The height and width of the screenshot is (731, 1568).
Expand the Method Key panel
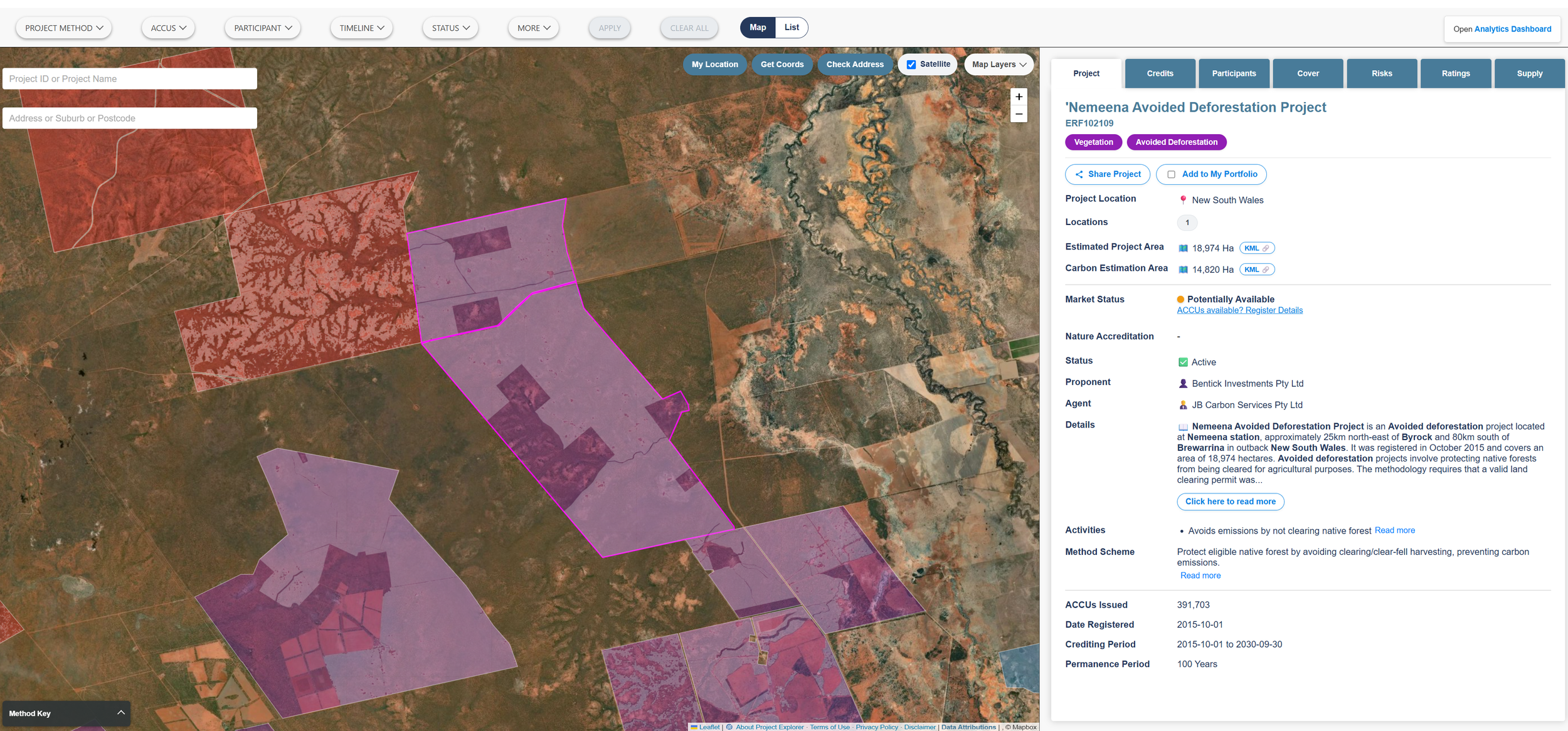click(x=66, y=713)
